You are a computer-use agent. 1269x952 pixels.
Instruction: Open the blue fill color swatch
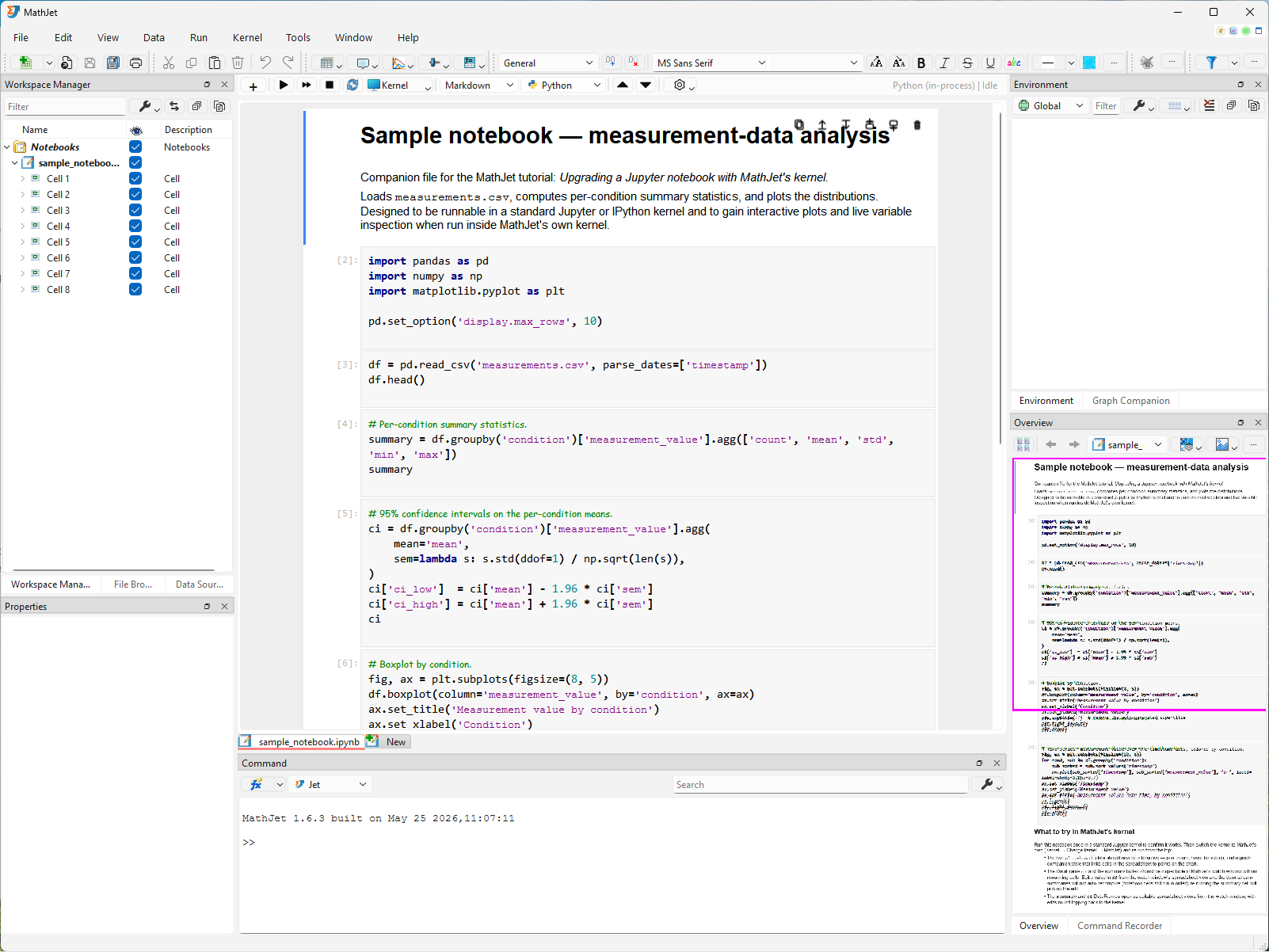1089,63
